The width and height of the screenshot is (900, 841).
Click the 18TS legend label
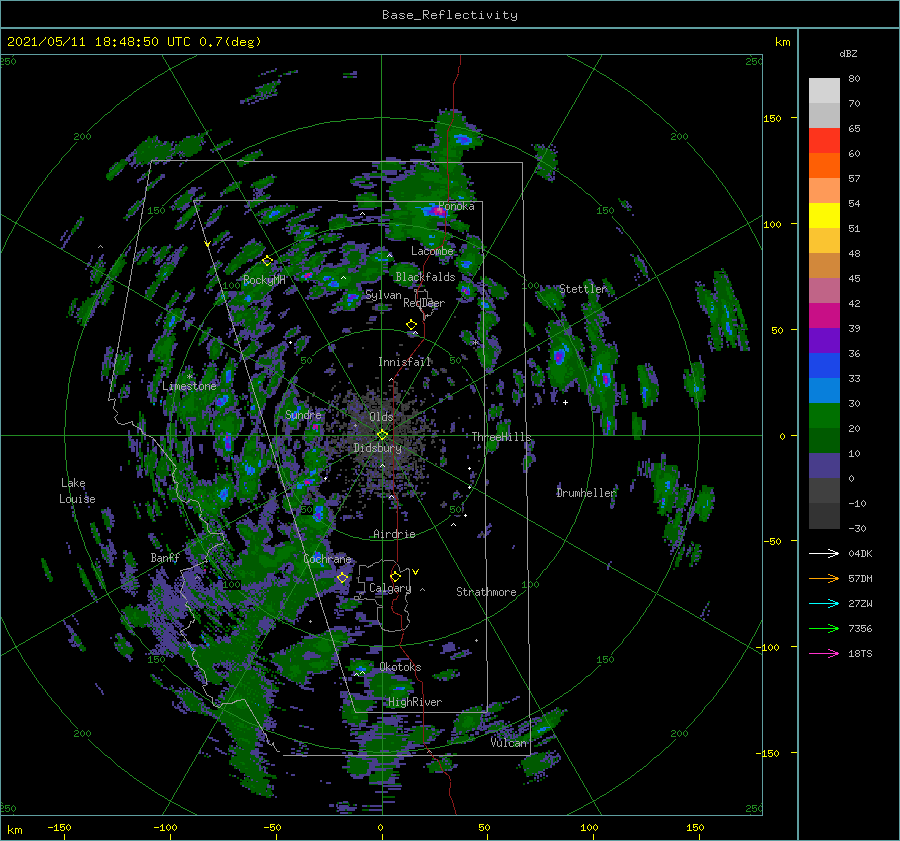click(x=860, y=653)
